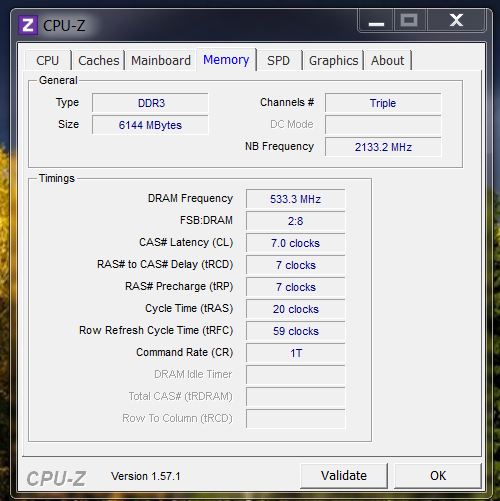Click the 6144 MBytes size value
This screenshot has height=501, width=500.
pyautogui.click(x=150, y=125)
